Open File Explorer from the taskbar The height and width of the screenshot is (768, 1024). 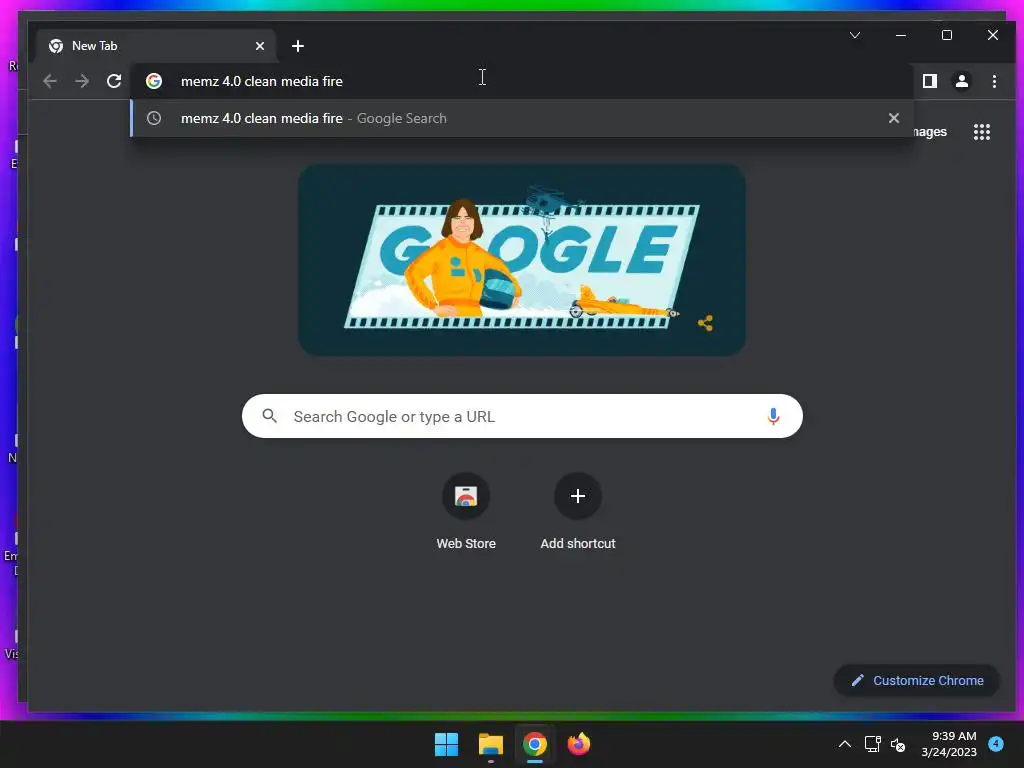tap(490, 744)
